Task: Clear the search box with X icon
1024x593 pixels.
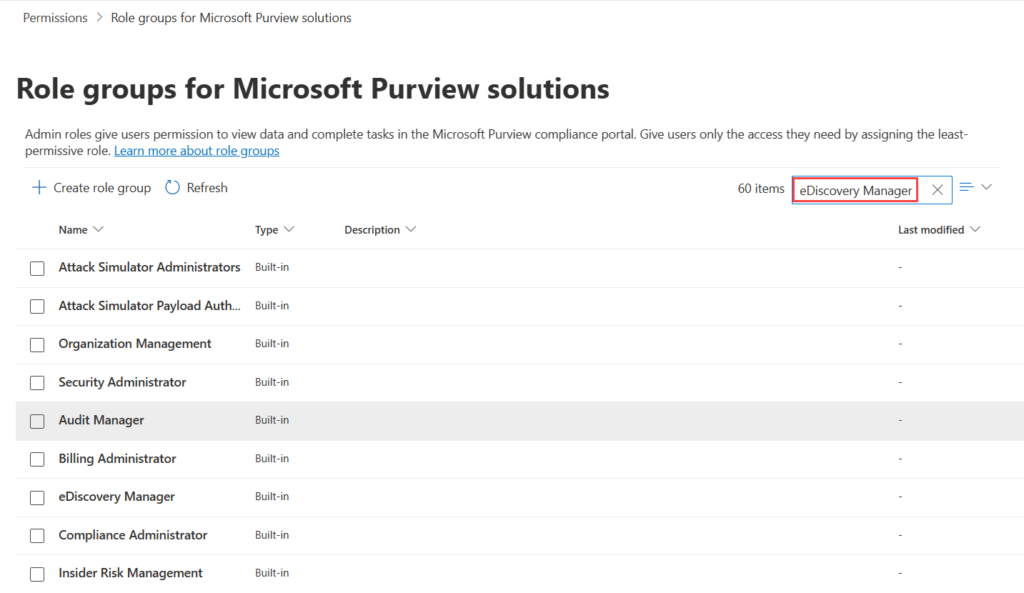Action: pos(937,190)
